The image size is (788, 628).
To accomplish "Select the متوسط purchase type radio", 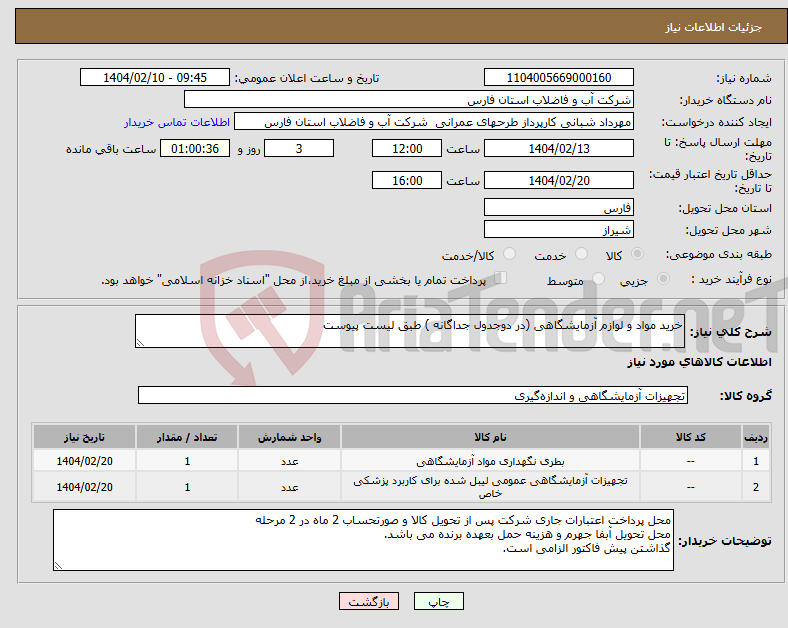I will [x=598, y=278].
